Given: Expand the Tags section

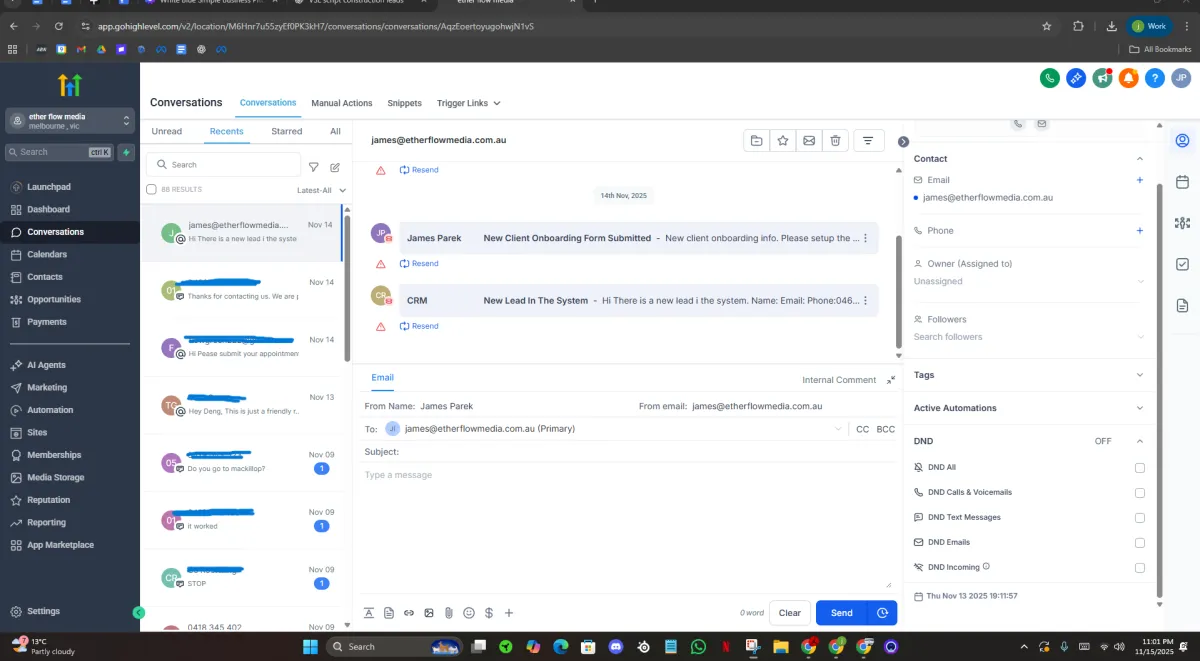Looking at the screenshot, I should [x=1139, y=375].
